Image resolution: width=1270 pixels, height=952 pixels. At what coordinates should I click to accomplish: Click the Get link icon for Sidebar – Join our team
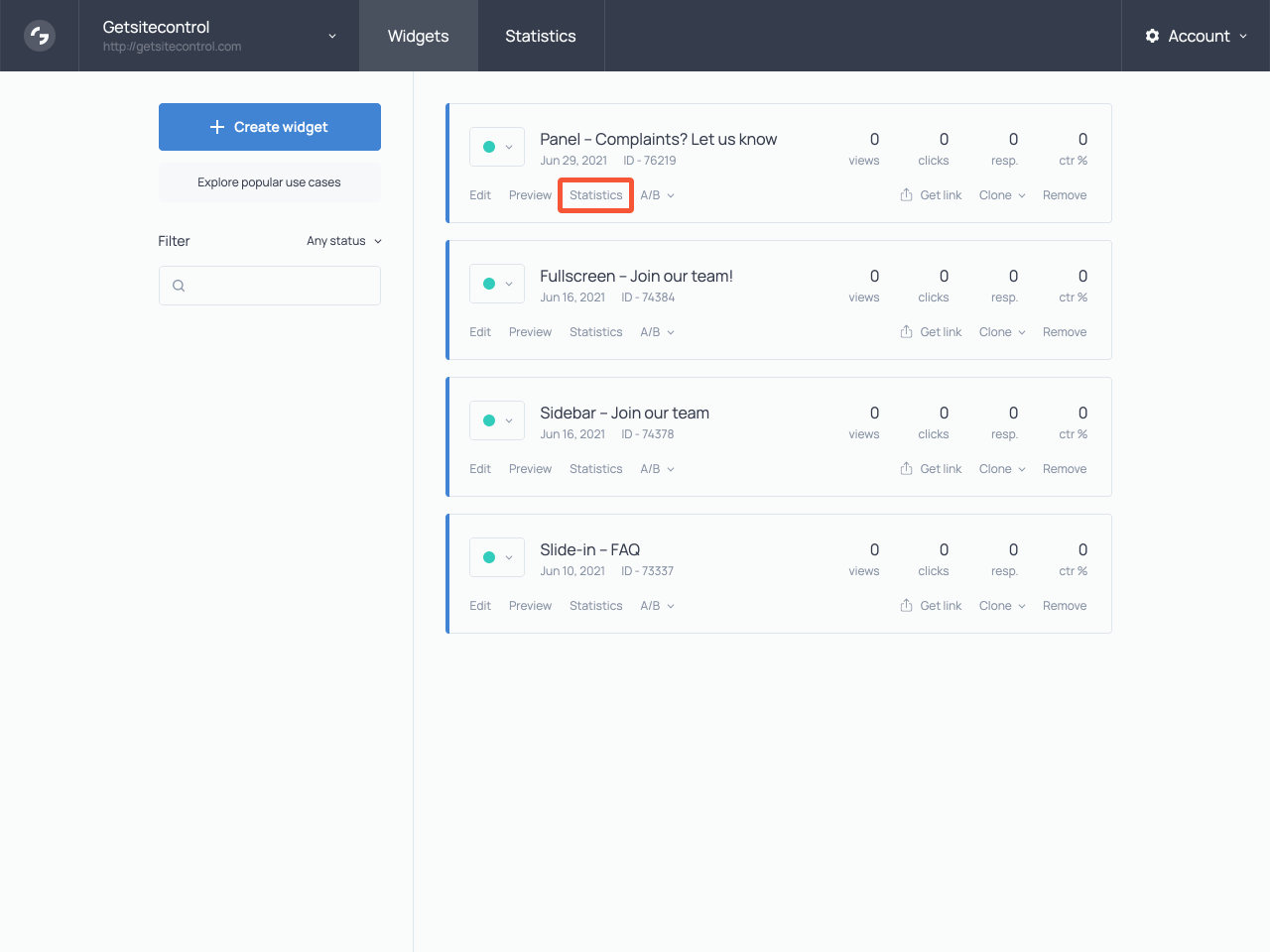(906, 468)
